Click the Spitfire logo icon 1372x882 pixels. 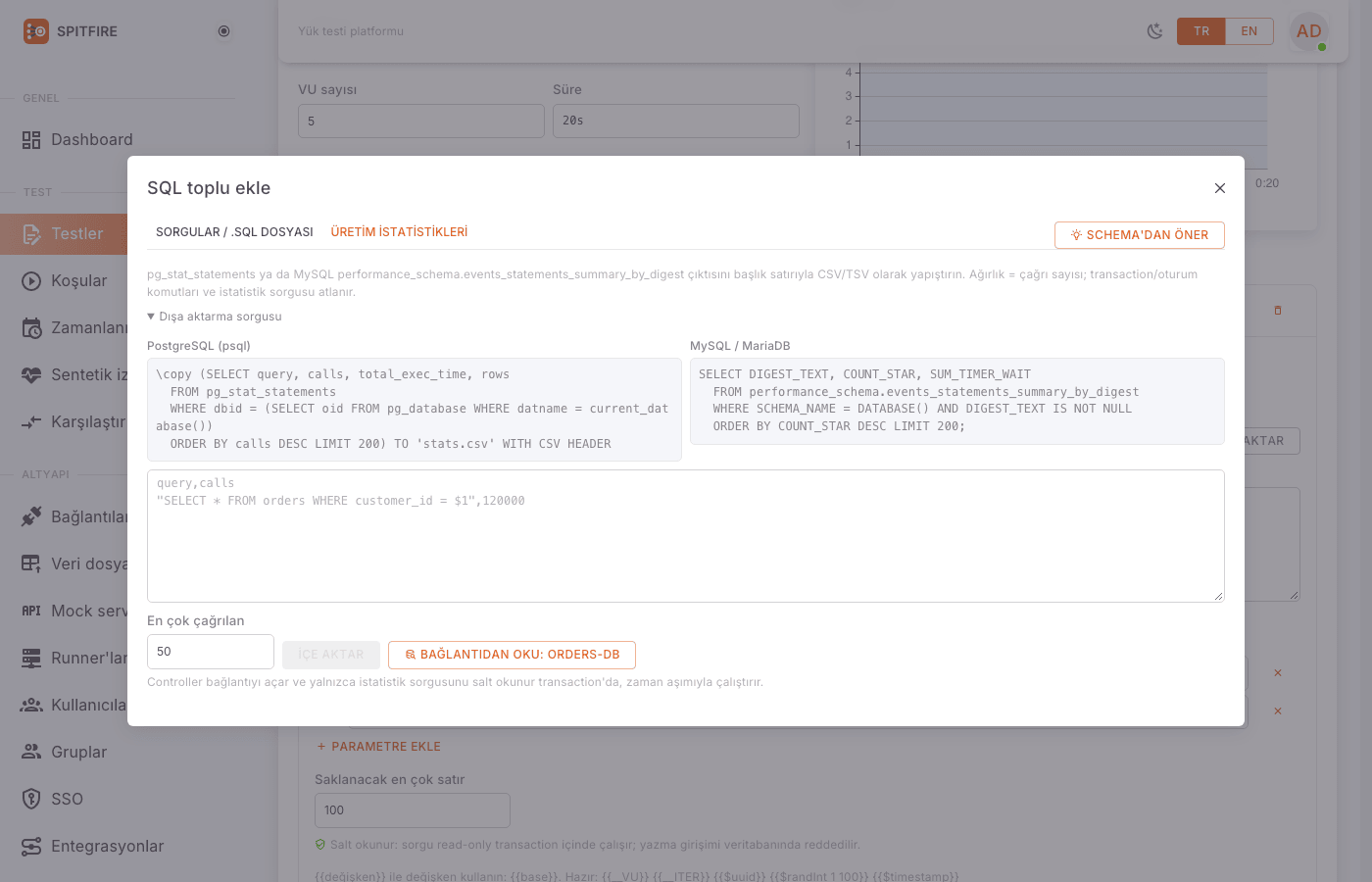35,31
